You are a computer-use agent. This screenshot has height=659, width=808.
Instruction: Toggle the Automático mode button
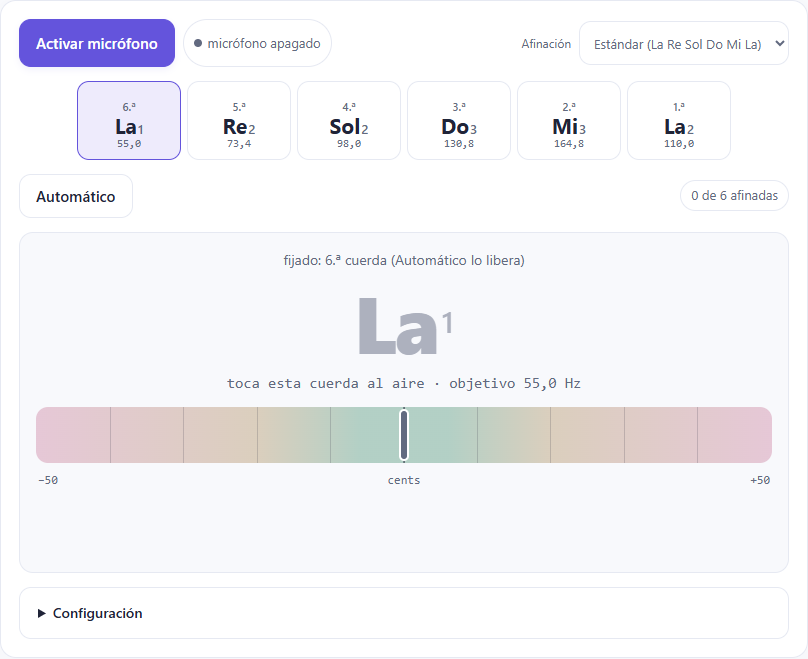76,196
